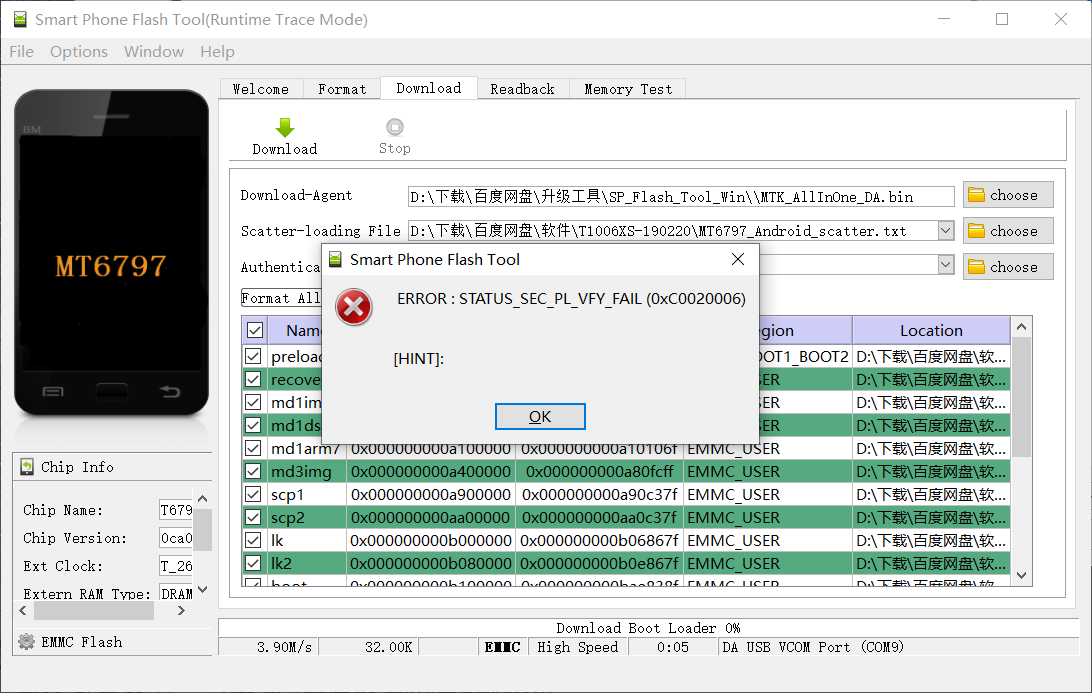Uncheck the md3img partition checkbox
Image resolution: width=1092 pixels, height=693 pixels.
[x=254, y=471]
